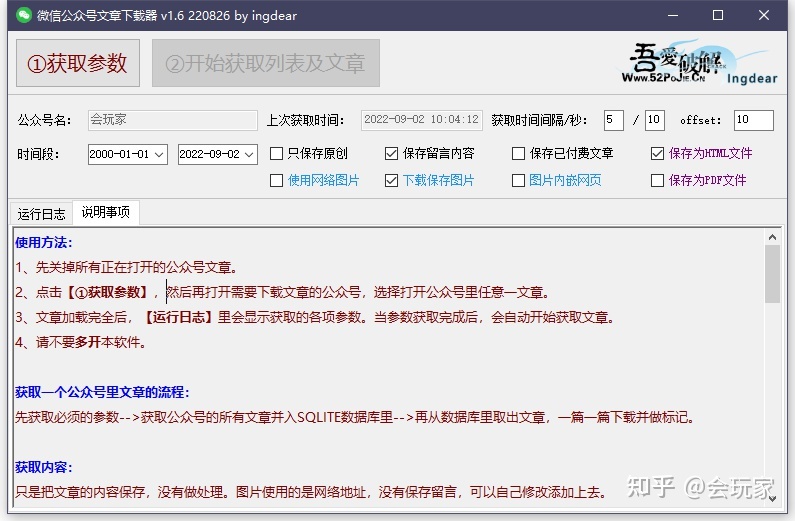Switch to the 运行日志 tab
This screenshot has height=521, width=795.
[x=42, y=214]
